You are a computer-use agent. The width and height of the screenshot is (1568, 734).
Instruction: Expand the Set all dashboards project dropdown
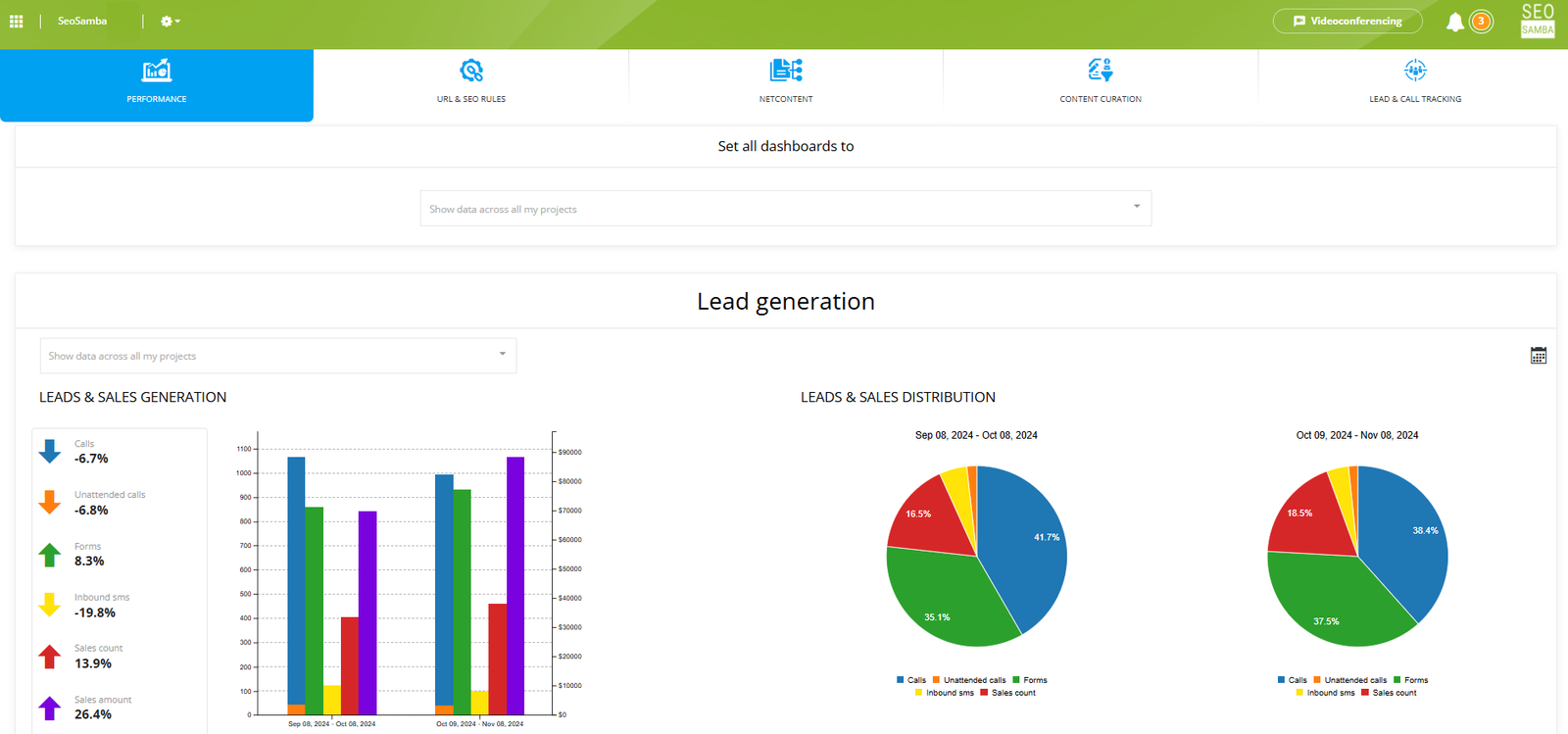(786, 209)
